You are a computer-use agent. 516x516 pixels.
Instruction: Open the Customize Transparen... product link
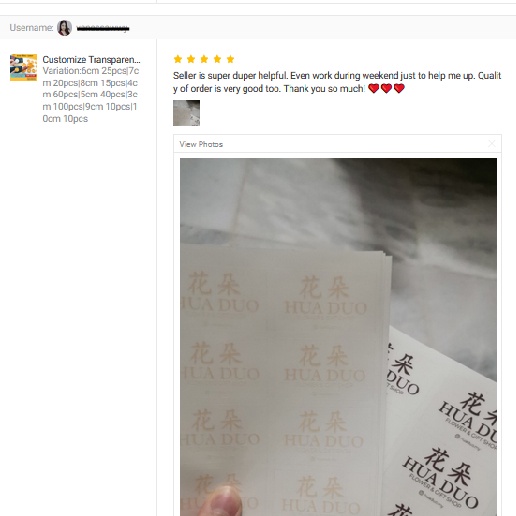(91, 60)
